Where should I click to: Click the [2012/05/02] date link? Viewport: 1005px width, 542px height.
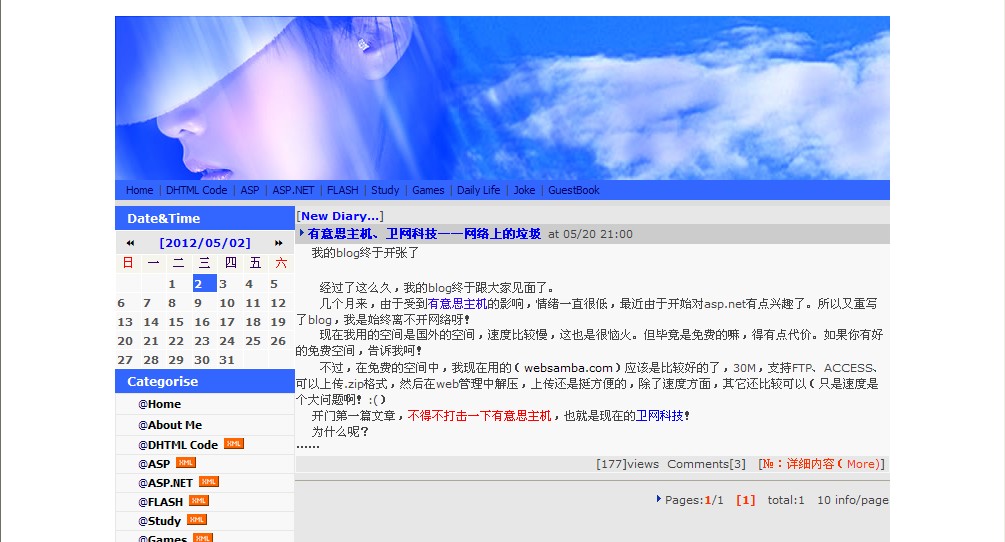(x=205, y=243)
